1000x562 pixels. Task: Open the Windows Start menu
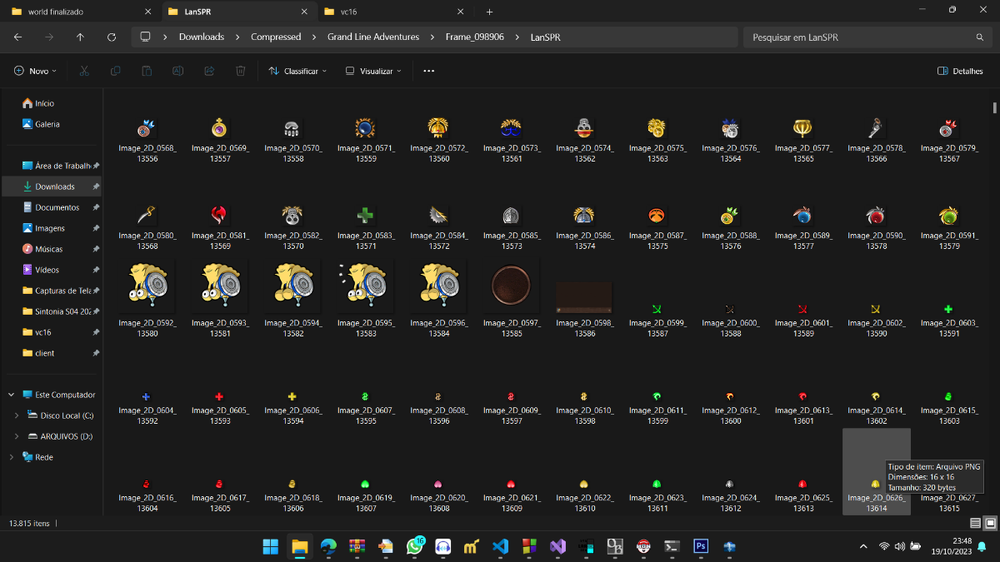click(270, 546)
